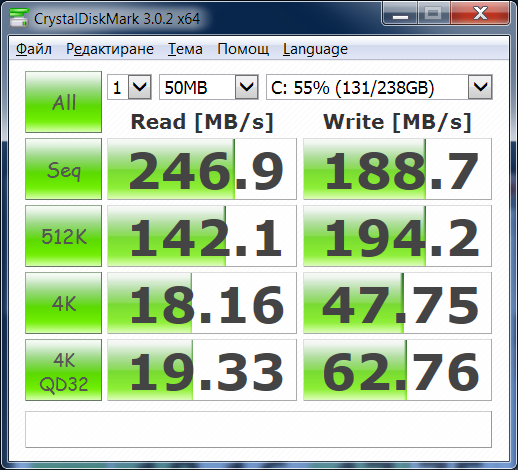Open the Помощ menu
Image resolution: width=518 pixels, height=470 pixels.
(x=243, y=49)
